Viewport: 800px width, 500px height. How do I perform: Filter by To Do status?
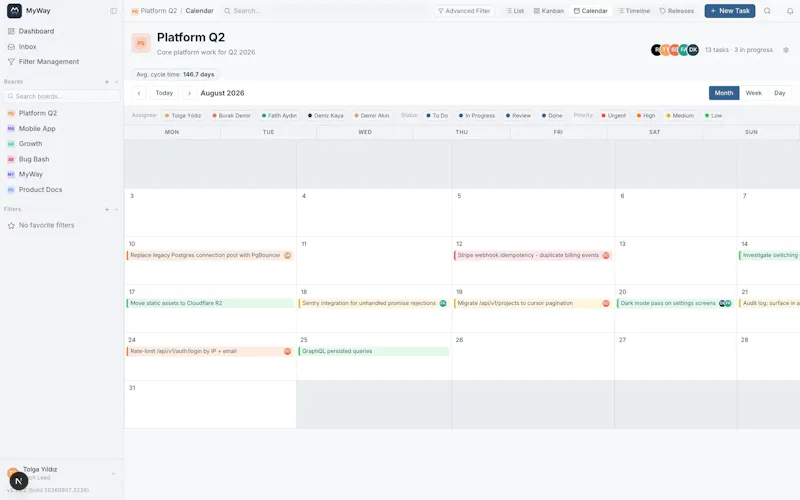click(x=437, y=116)
